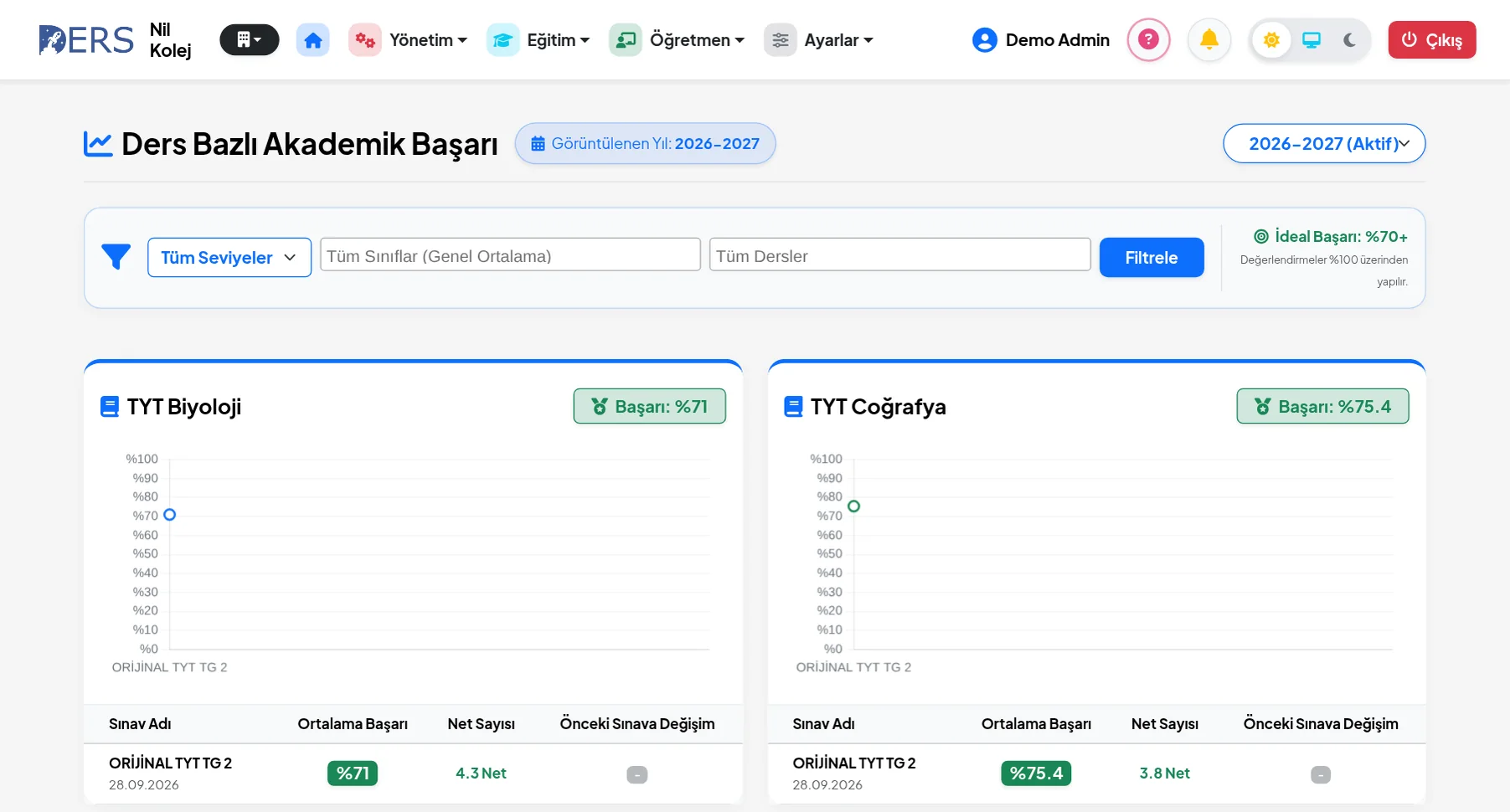The width and height of the screenshot is (1510, 812).
Task: Click the DERS logo
Action: (86, 40)
